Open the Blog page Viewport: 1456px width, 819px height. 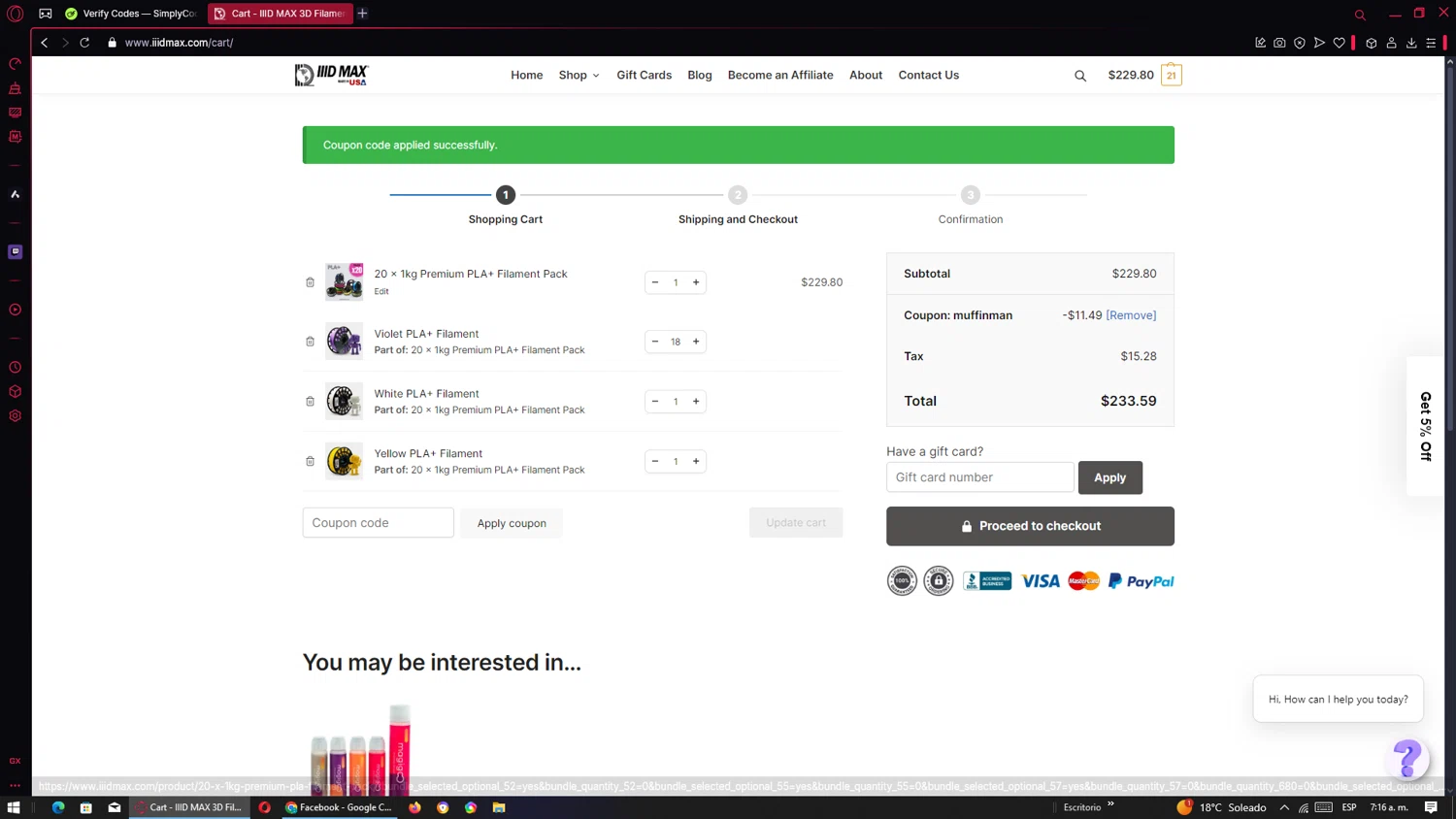click(699, 75)
